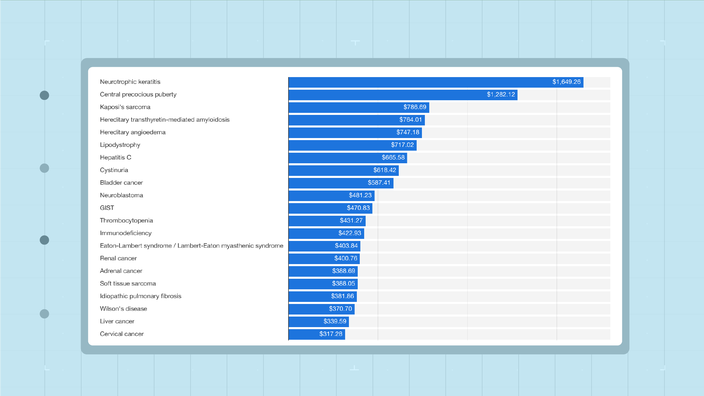The width and height of the screenshot is (704, 396).
Task: Click the Neurotrophic keratitis label
Action: point(130,82)
